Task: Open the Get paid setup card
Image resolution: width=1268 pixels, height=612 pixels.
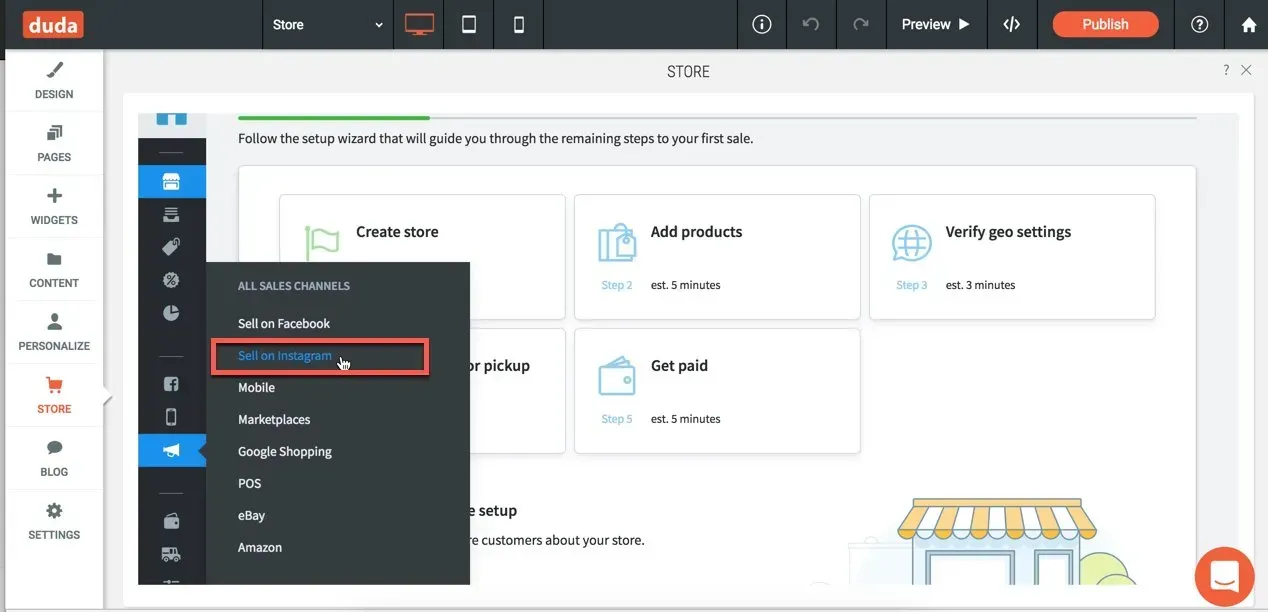Action: click(x=717, y=391)
